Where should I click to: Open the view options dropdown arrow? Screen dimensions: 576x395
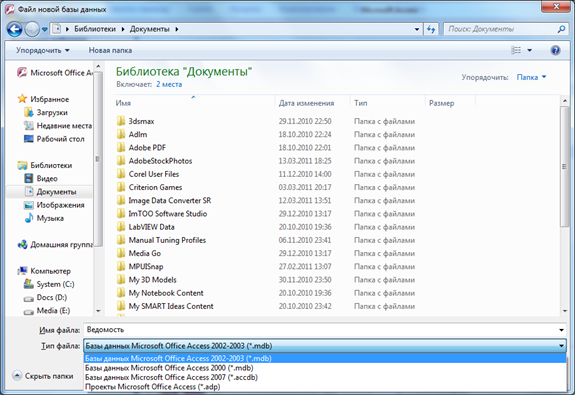(529, 50)
